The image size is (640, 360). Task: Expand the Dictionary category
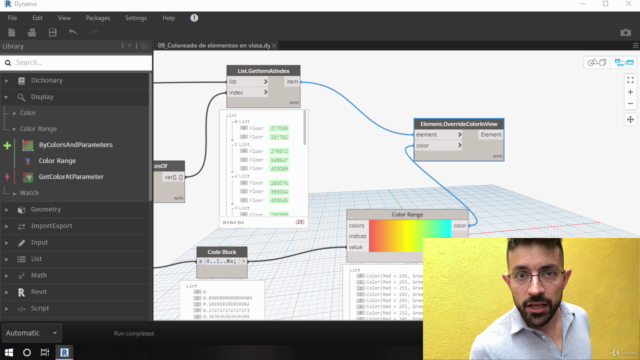[6, 81]
